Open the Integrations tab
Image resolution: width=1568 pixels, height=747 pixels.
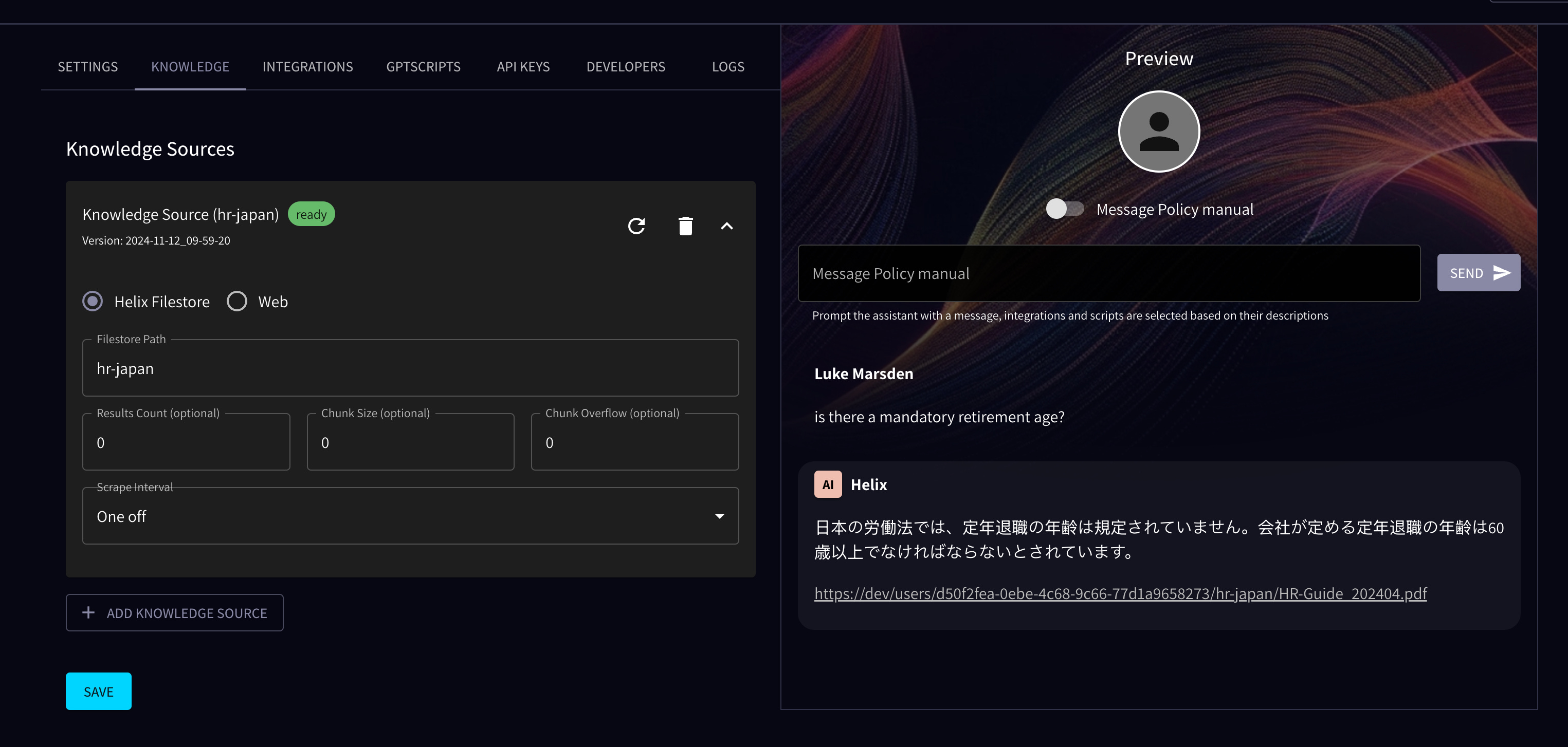coord(307,67)
